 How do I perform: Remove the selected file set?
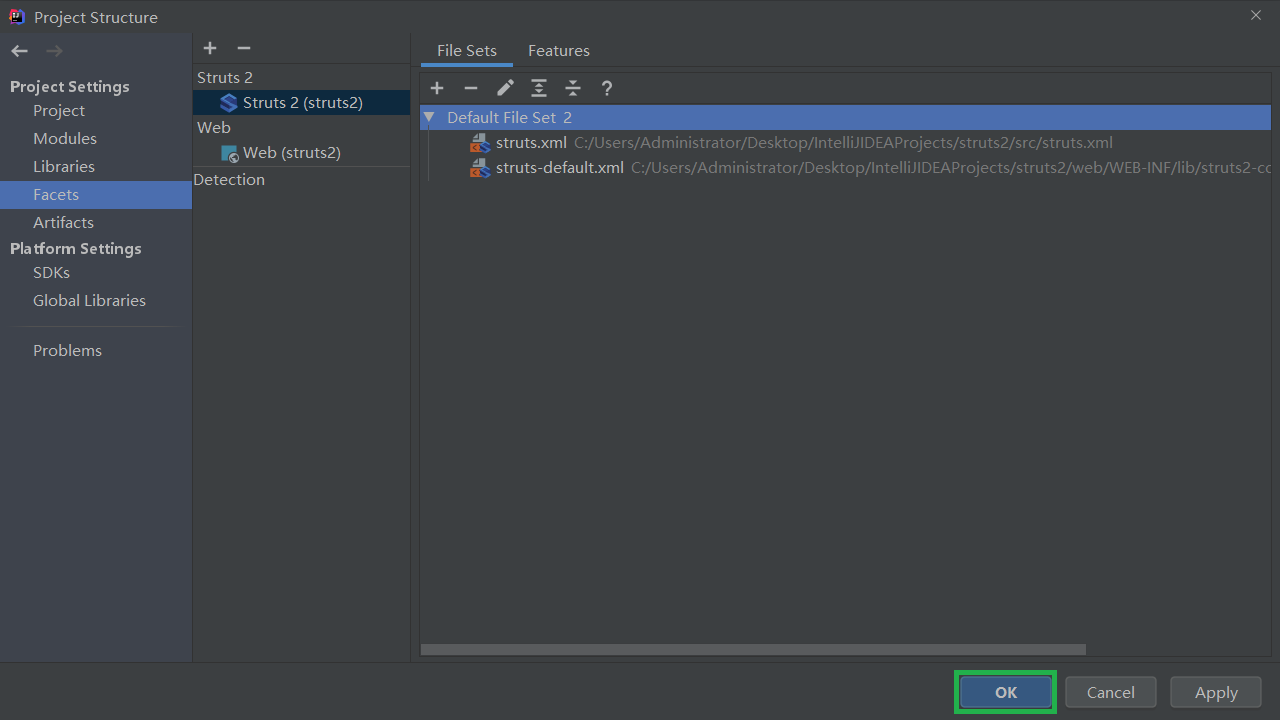click(471, 88)
